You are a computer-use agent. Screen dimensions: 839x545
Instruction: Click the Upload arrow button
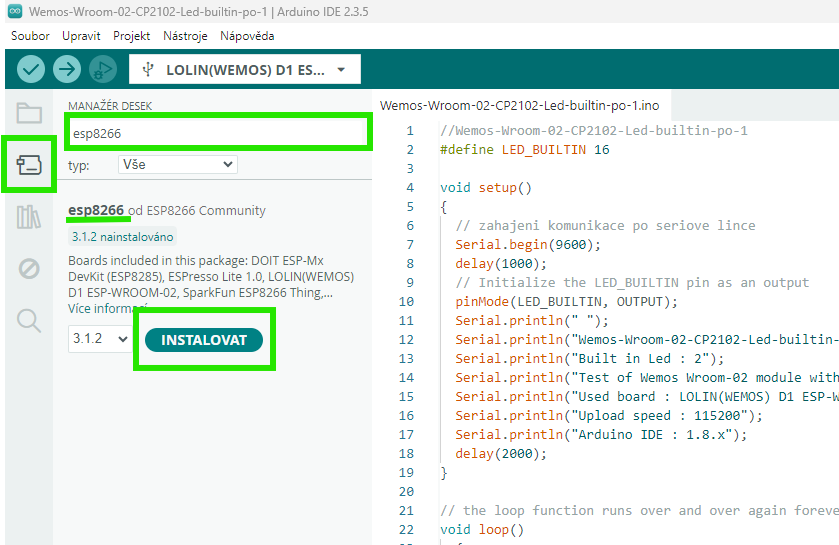click(x=67, y=69)
